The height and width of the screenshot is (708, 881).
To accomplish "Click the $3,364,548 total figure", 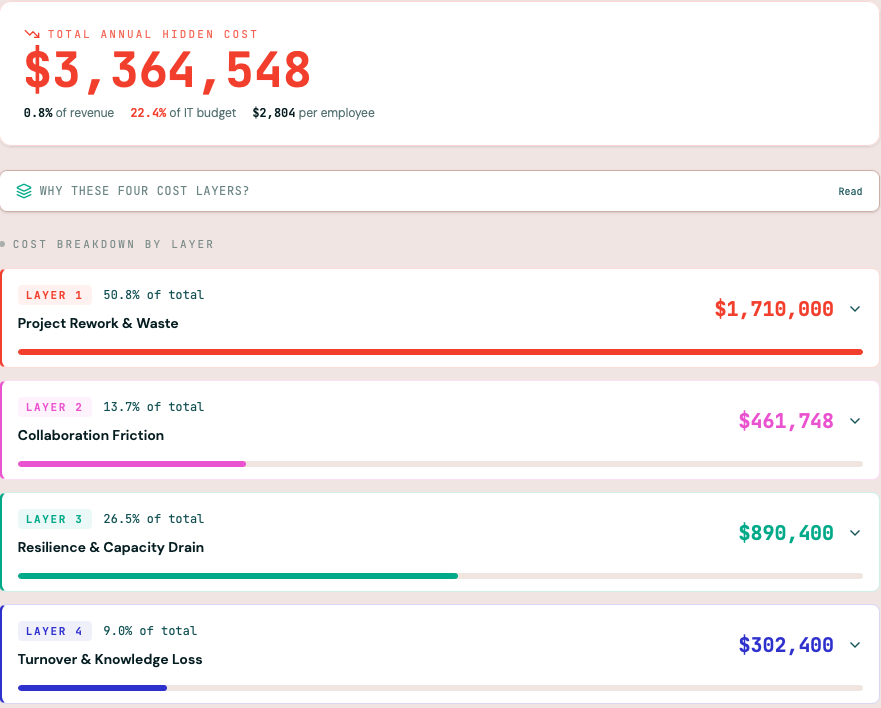I will [x=165, y=72].
